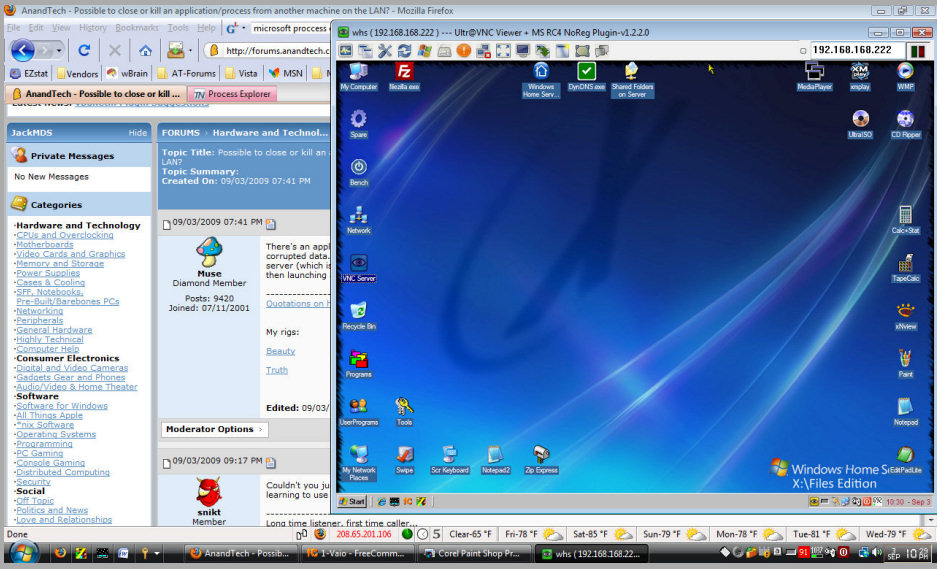Click the VNC viewer IP address field
This screenshot has height=569, width=937.
[x=857, y=50]
